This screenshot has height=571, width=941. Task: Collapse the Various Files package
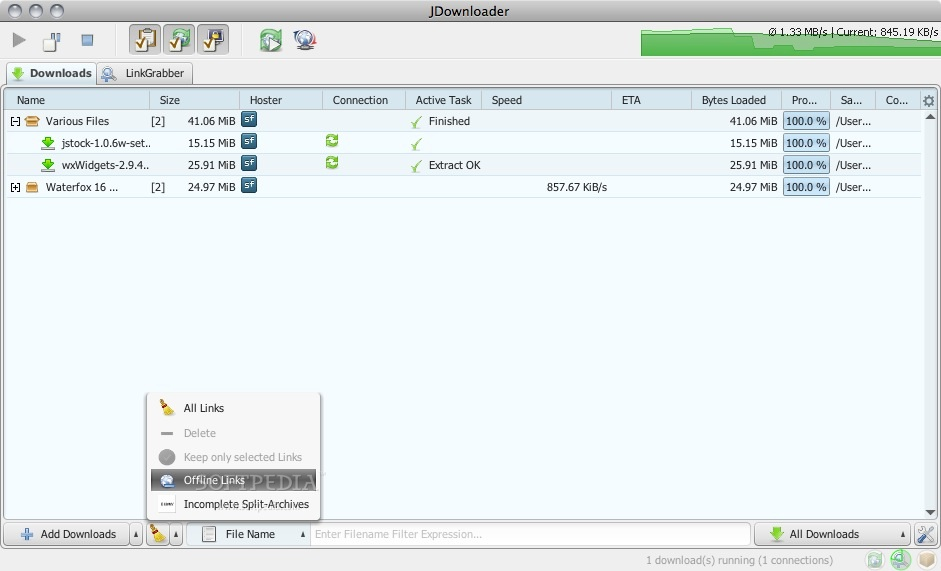click(x=15, y=121)
